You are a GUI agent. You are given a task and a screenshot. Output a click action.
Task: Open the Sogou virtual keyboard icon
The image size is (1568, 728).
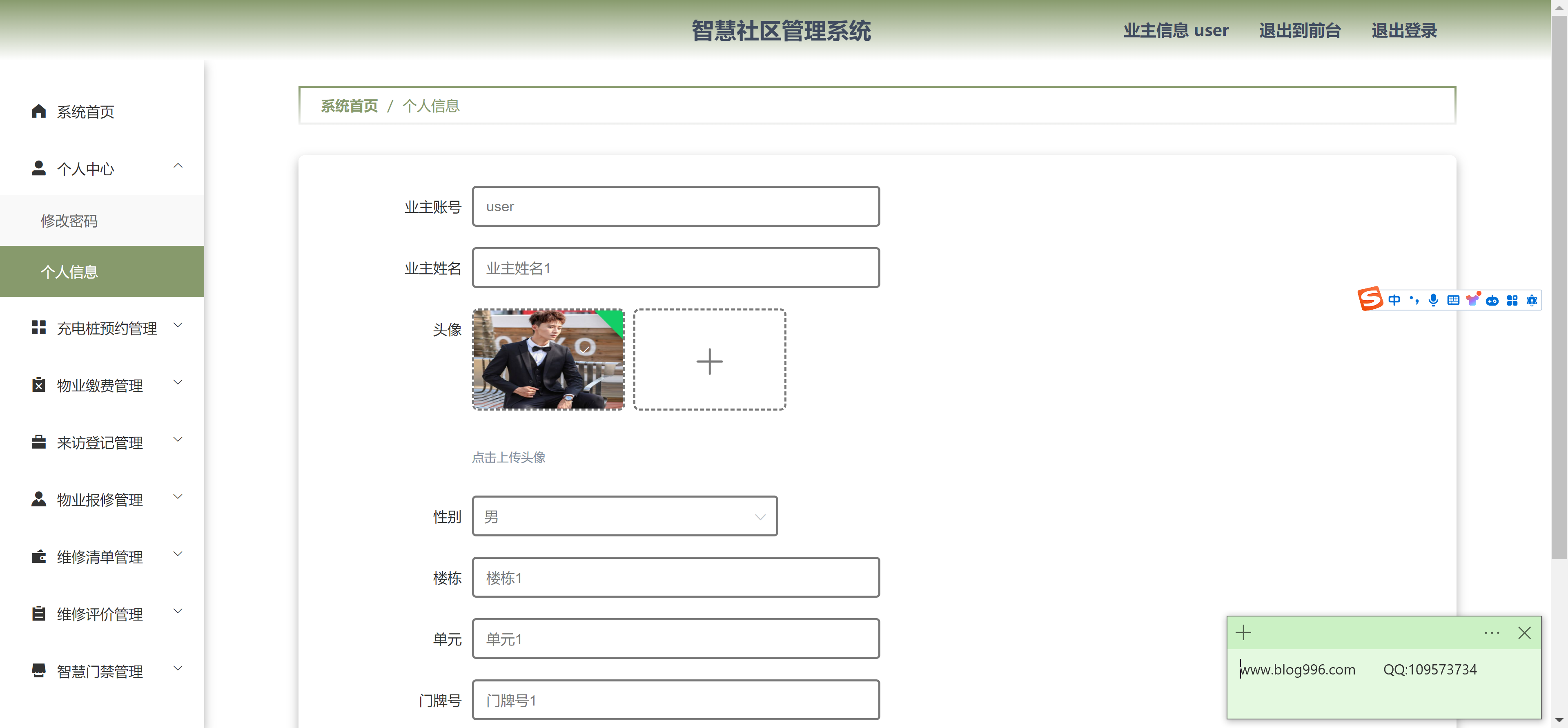[x=1454, y=300]
